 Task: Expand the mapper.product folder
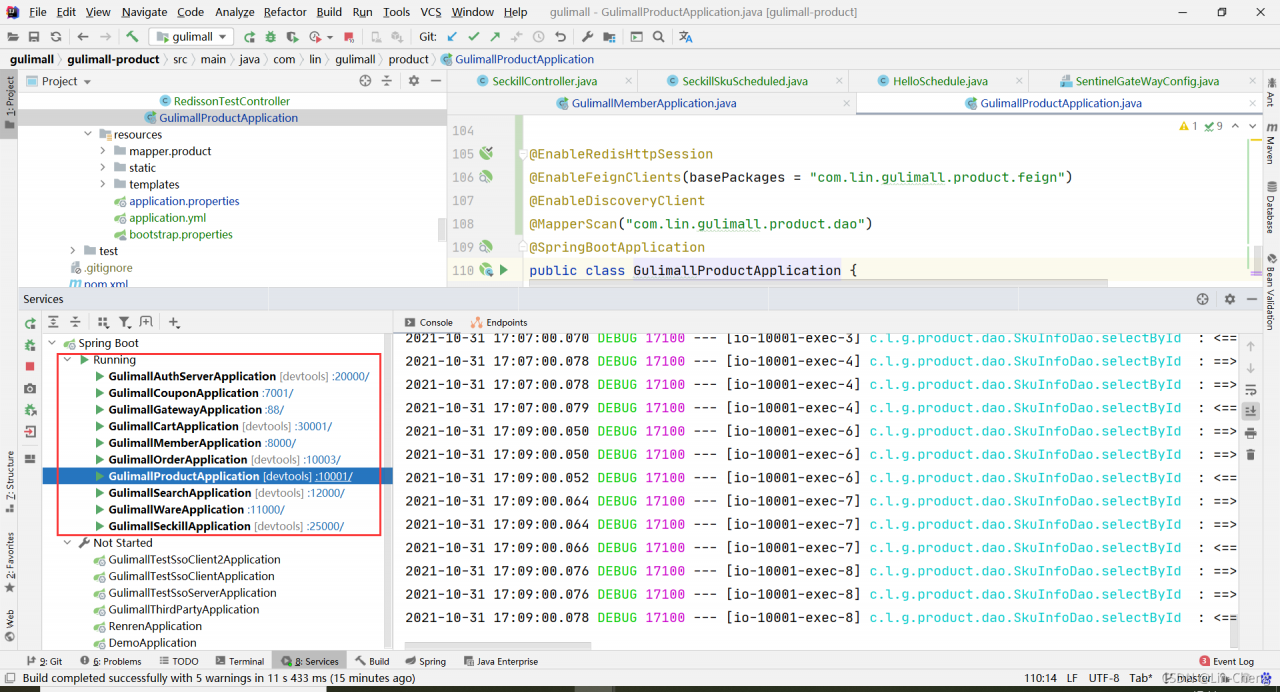pos(103,151)
